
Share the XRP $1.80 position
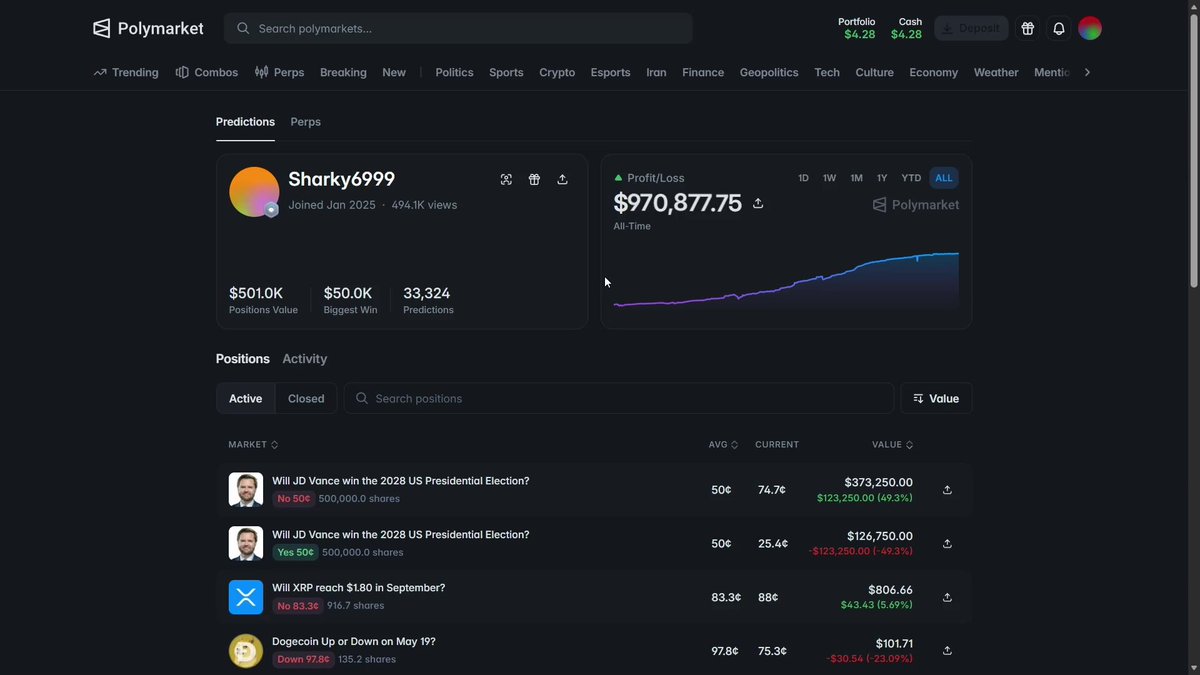947,598
